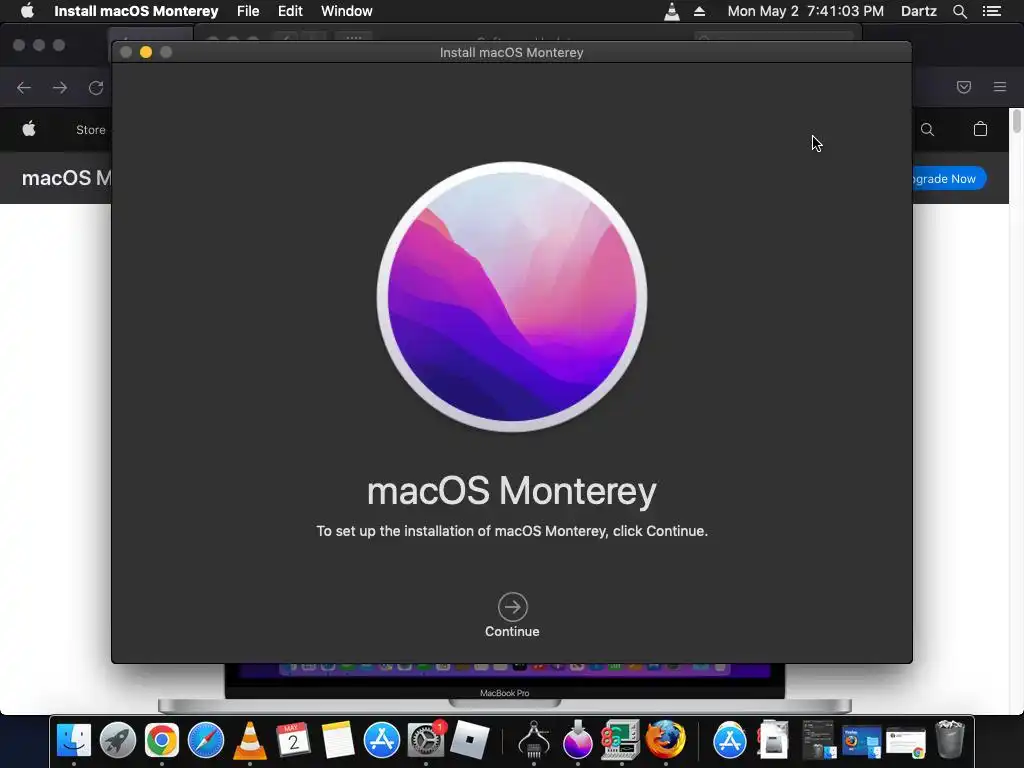This screenshot has height=768, width=1024.
Task: Open the minimized Chrome window in Dock
Action: pos(905,742)
